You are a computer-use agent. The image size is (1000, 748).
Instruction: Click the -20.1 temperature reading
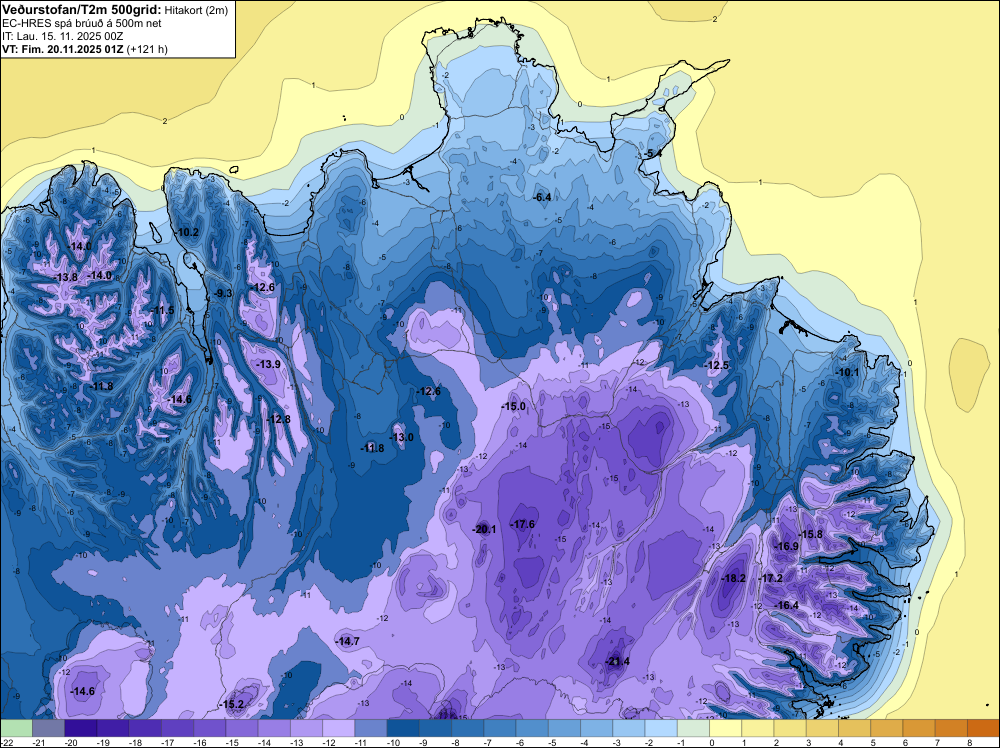pyautogui.click(x=484, y=529)
